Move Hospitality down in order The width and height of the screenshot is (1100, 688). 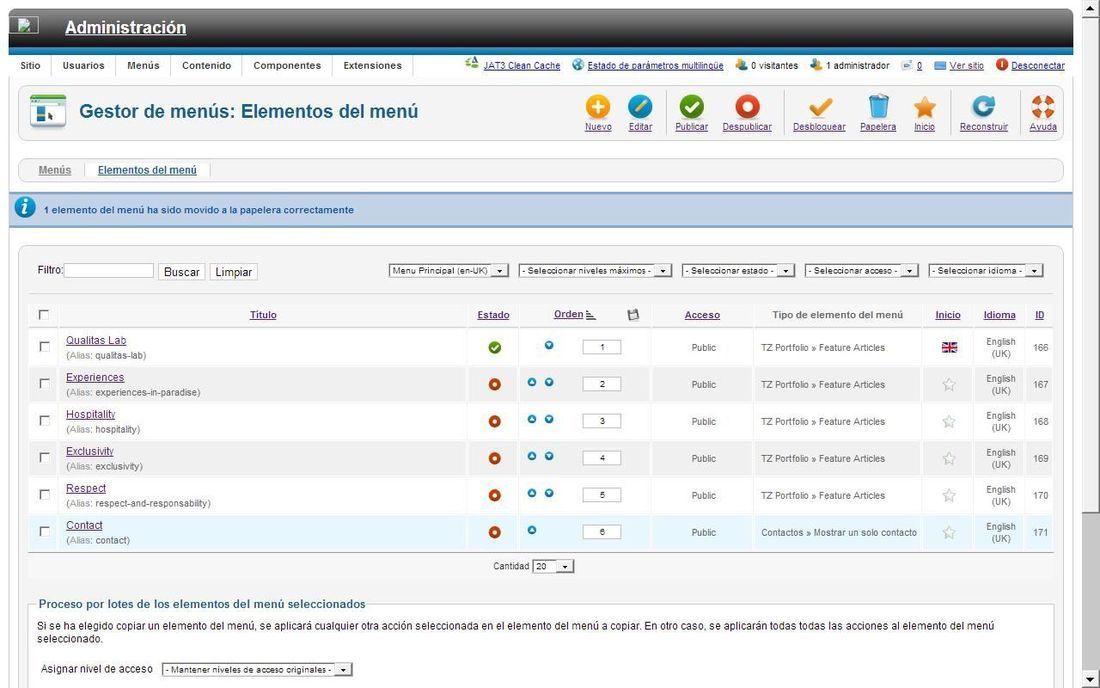(549, 419)
